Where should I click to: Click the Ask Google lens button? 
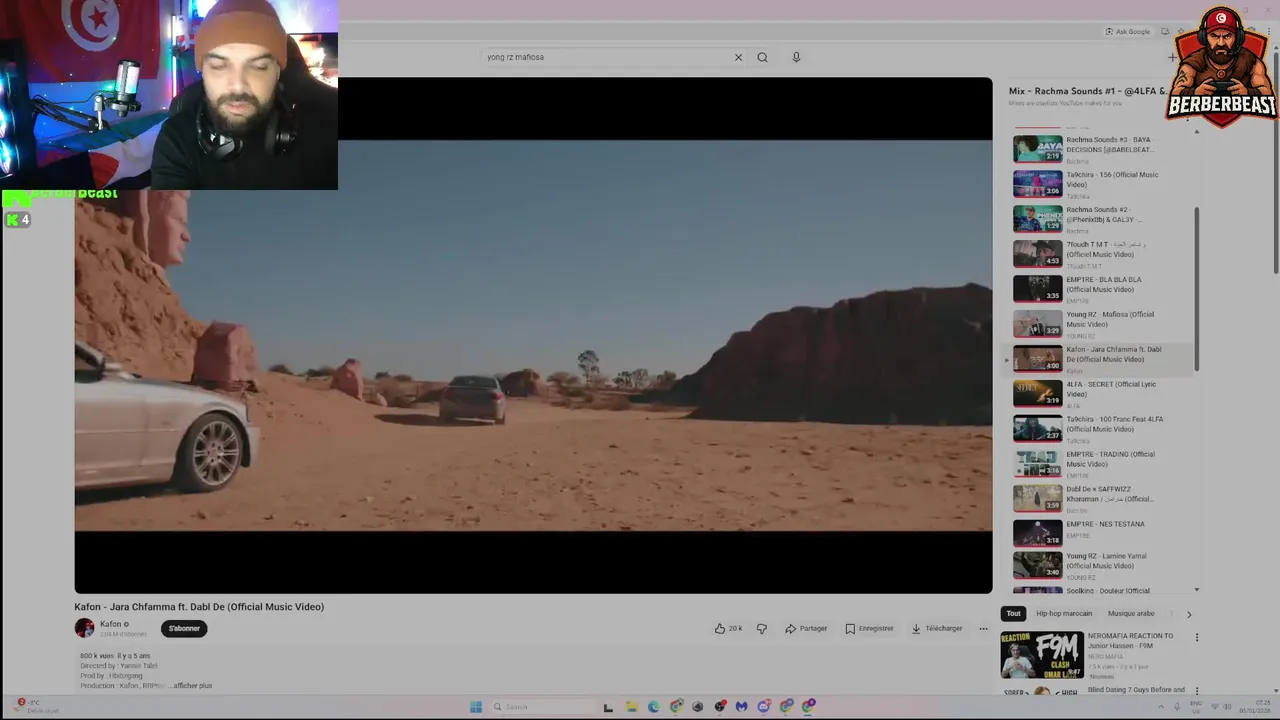pos(1128,32)
